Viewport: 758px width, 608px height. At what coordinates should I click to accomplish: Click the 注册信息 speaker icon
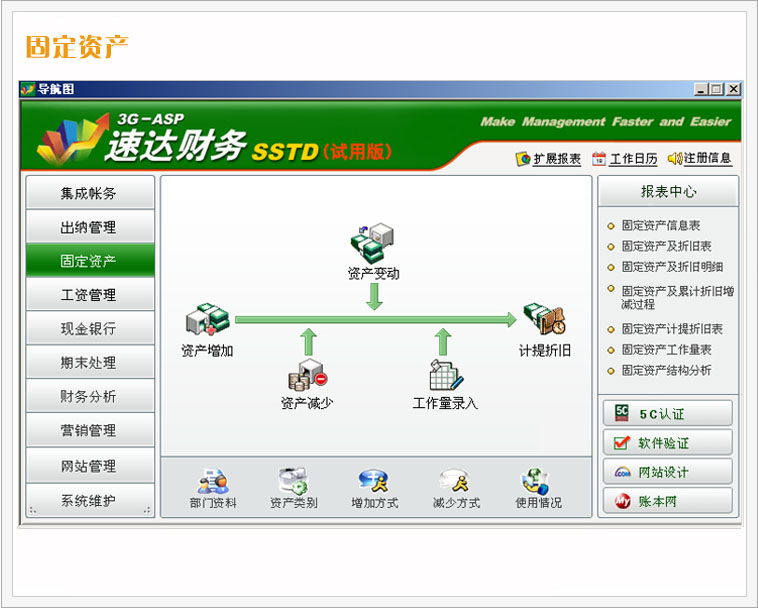coord(675,158)
